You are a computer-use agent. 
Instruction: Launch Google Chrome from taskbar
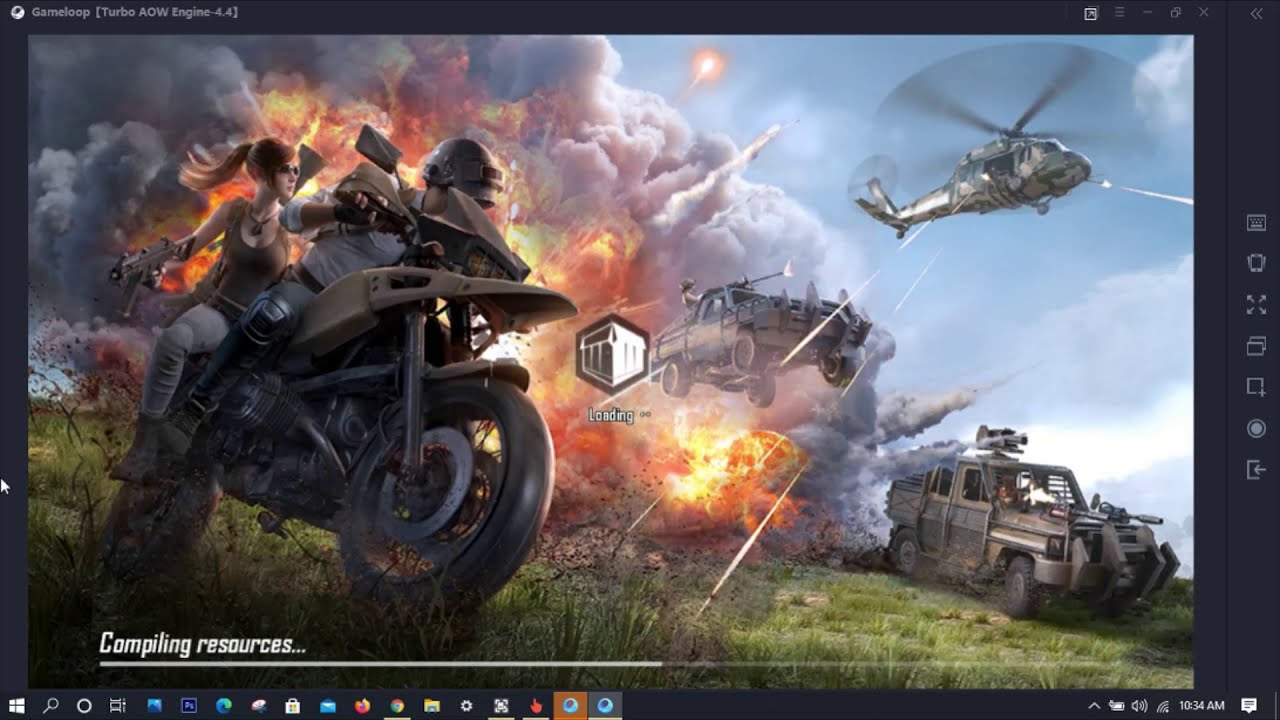click(397, 705)
